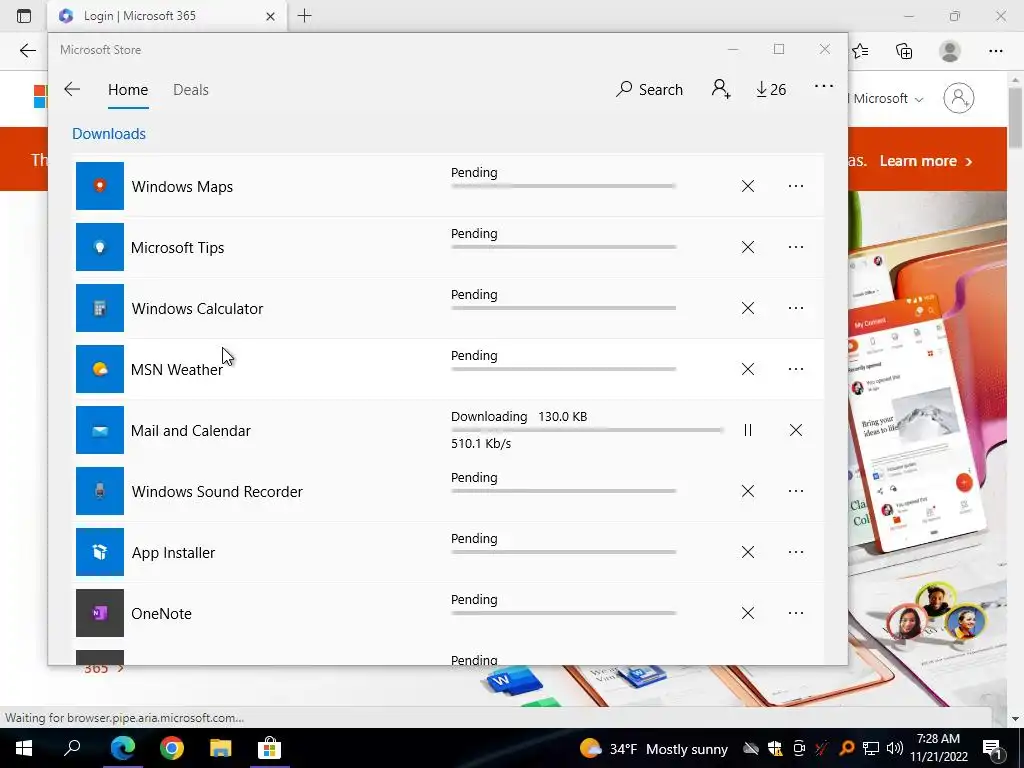Click the Downloads heading link
This screenshot has height=768, width=1024.
[x=109, y=134]
